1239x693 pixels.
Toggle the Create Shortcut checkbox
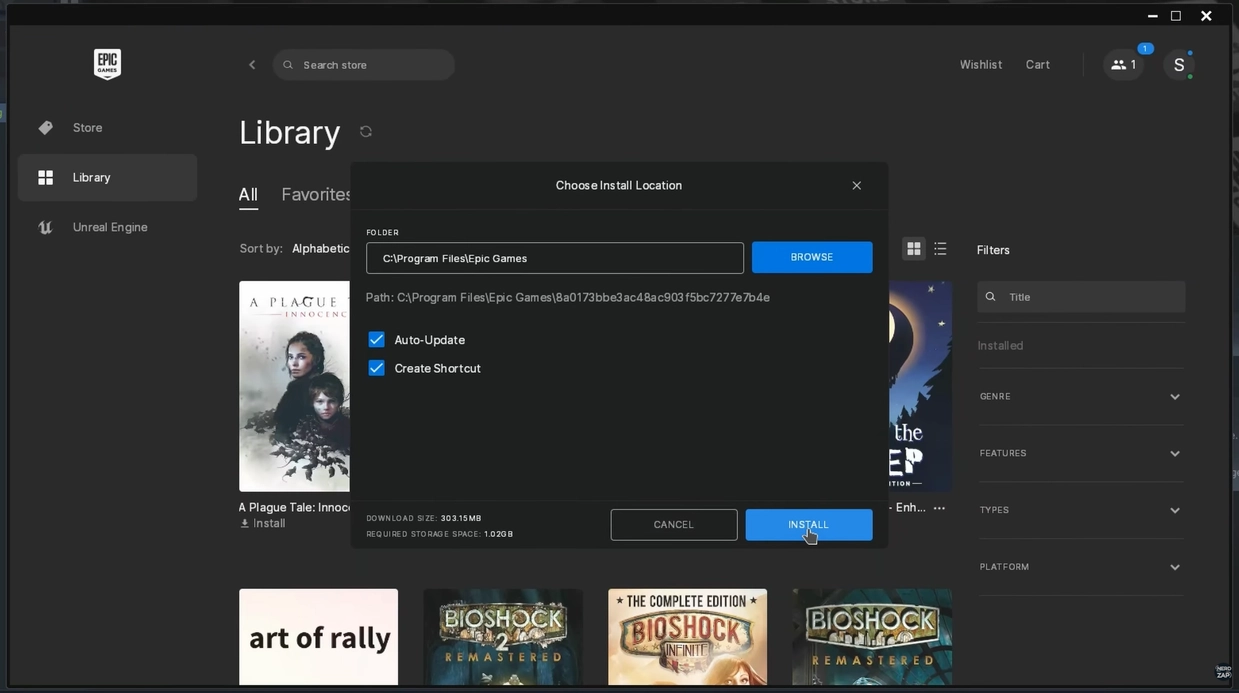[377, 368]
